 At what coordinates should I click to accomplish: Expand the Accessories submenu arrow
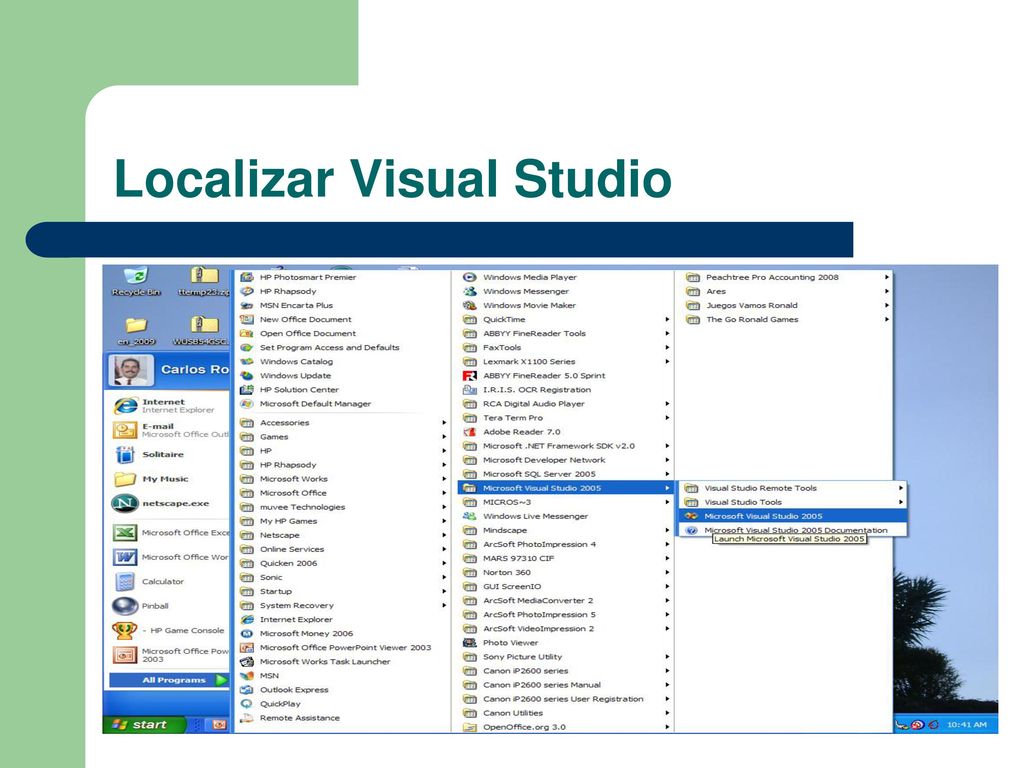coord(444,423)
